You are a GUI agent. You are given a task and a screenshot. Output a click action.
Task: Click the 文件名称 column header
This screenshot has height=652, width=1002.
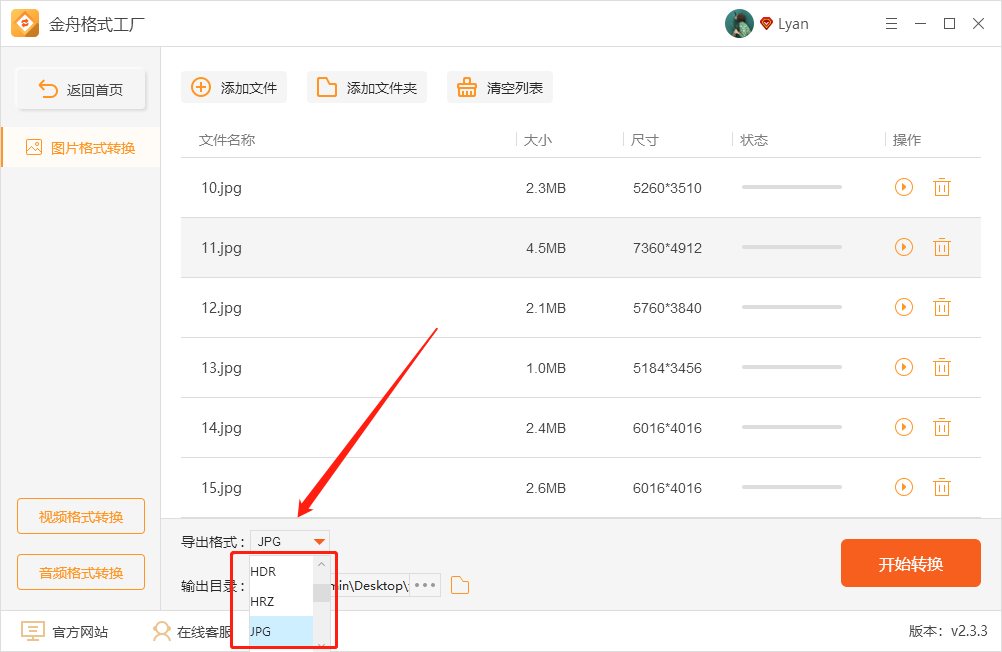(227, 140)
